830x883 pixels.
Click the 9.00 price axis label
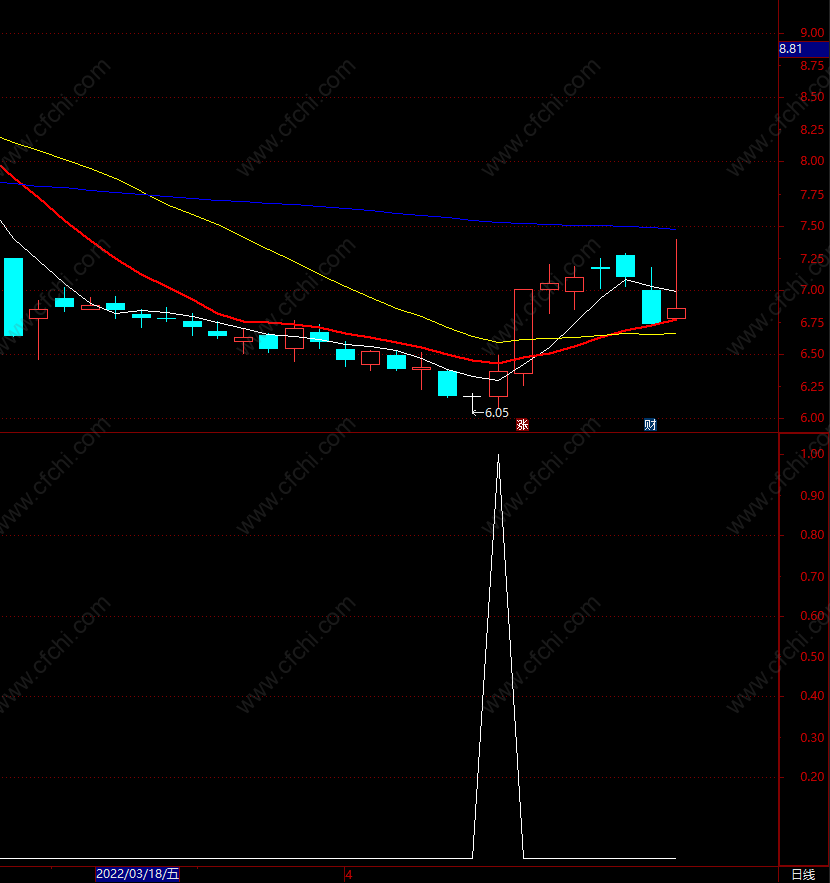(812, 33)
